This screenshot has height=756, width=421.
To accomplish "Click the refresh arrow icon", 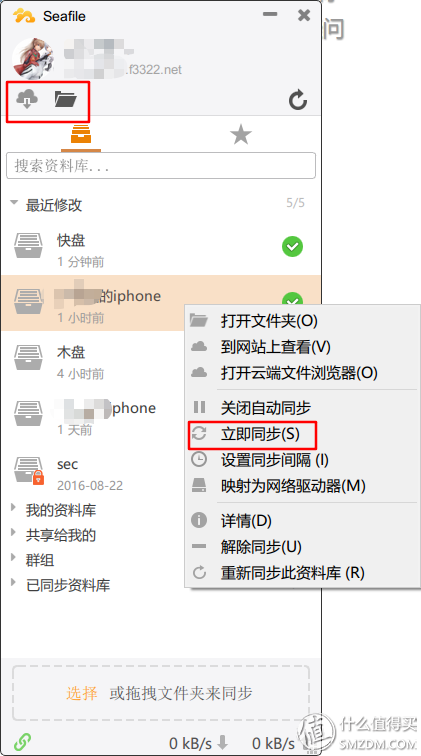I will pyautogui.click(x=298, y=100).
